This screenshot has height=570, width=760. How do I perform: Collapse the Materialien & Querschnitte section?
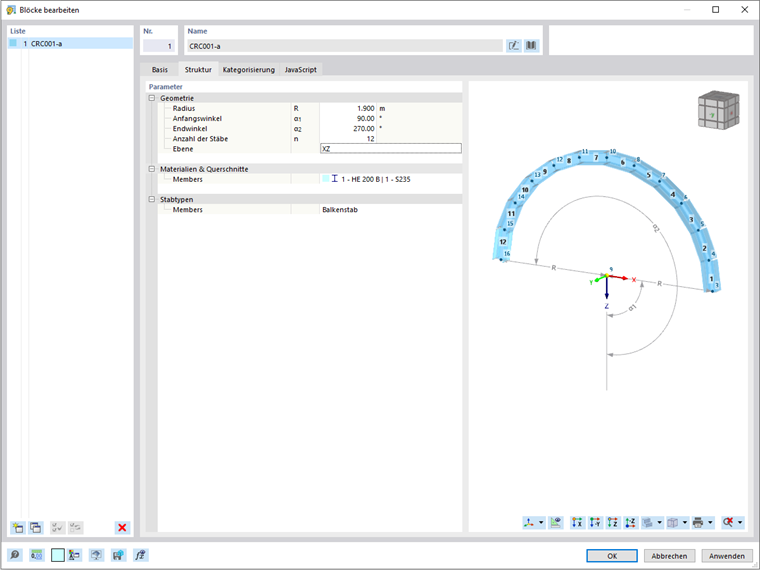152,169
